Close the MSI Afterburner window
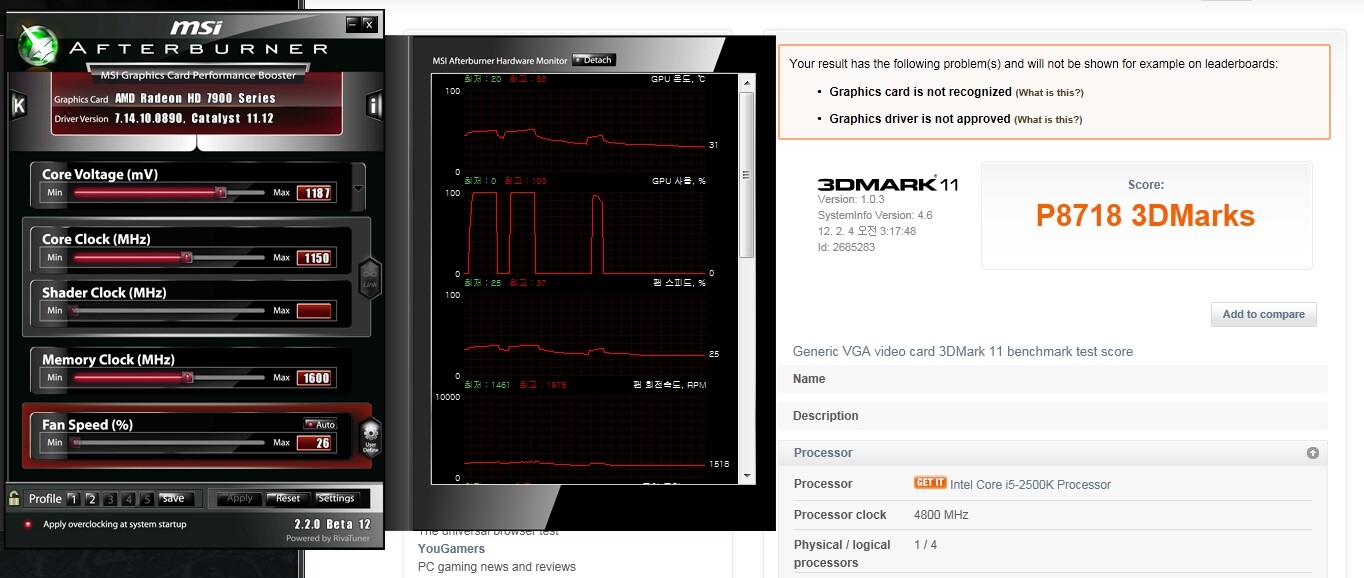Viewport: 1364px width, 578px height. coord(369,23)
